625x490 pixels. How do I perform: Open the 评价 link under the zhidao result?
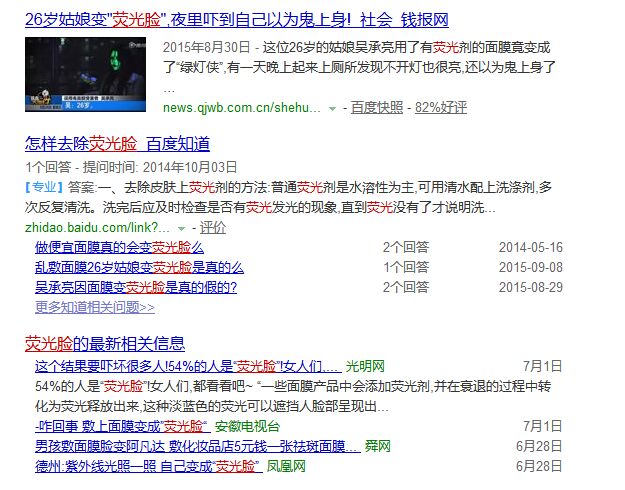click(212, 228)
